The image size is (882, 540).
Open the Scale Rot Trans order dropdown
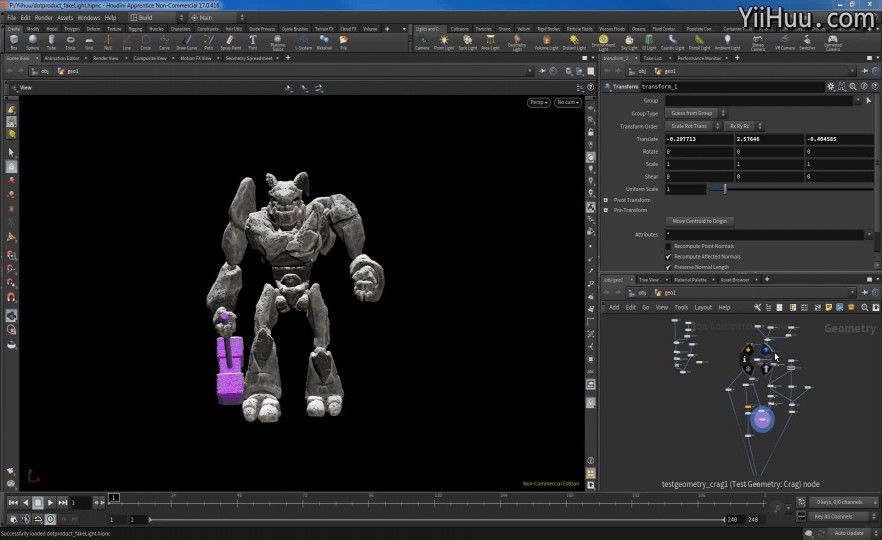pos(692,126)
